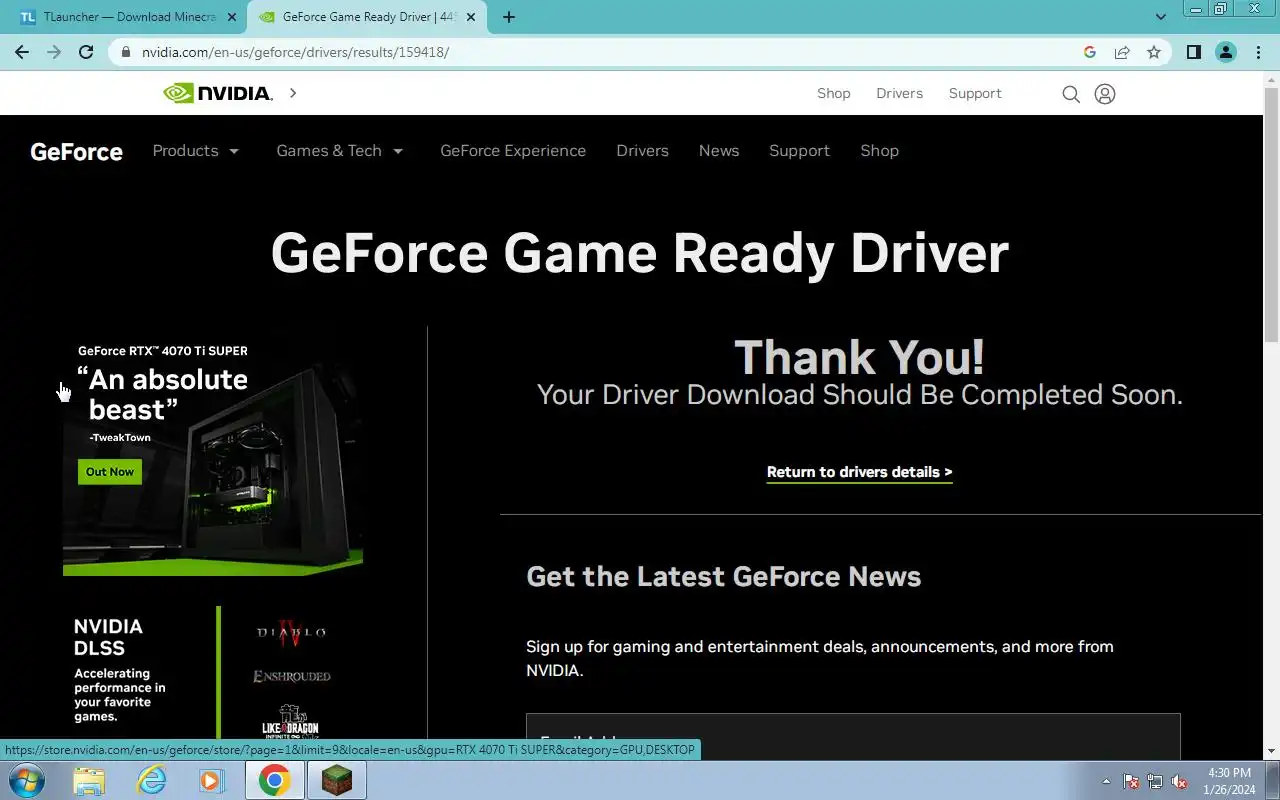The width and height of the screenshot is (1280, 800).
Task: Click scrollbar up arrow
Action: [1272, 79]
